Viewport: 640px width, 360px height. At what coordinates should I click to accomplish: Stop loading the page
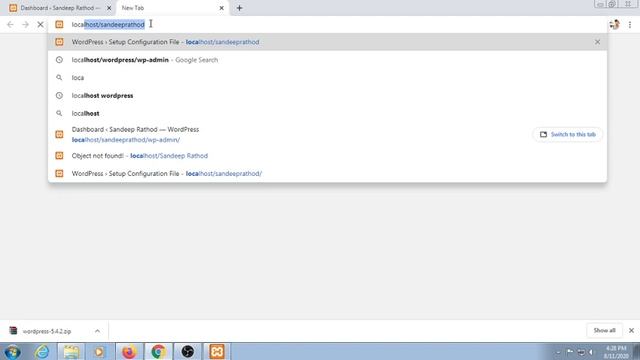pyautogui.click(x=40, y=24)
